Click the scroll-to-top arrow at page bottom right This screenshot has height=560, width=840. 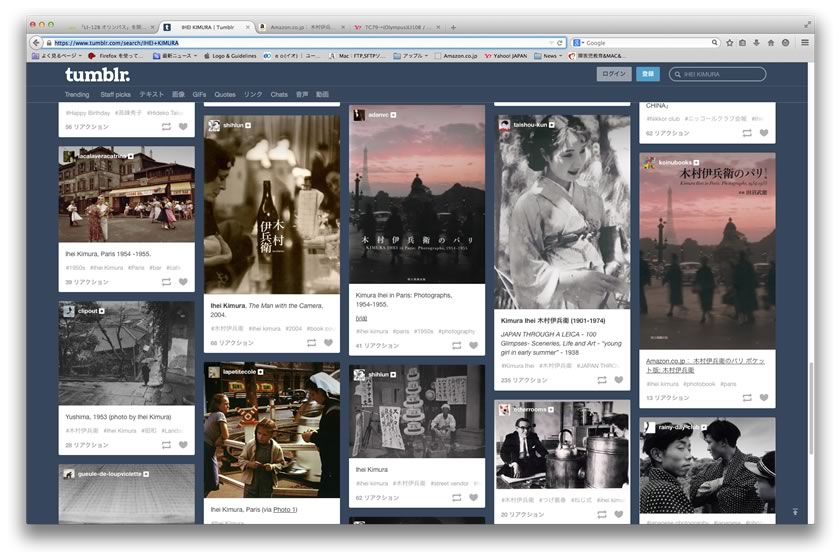(796, 512)
